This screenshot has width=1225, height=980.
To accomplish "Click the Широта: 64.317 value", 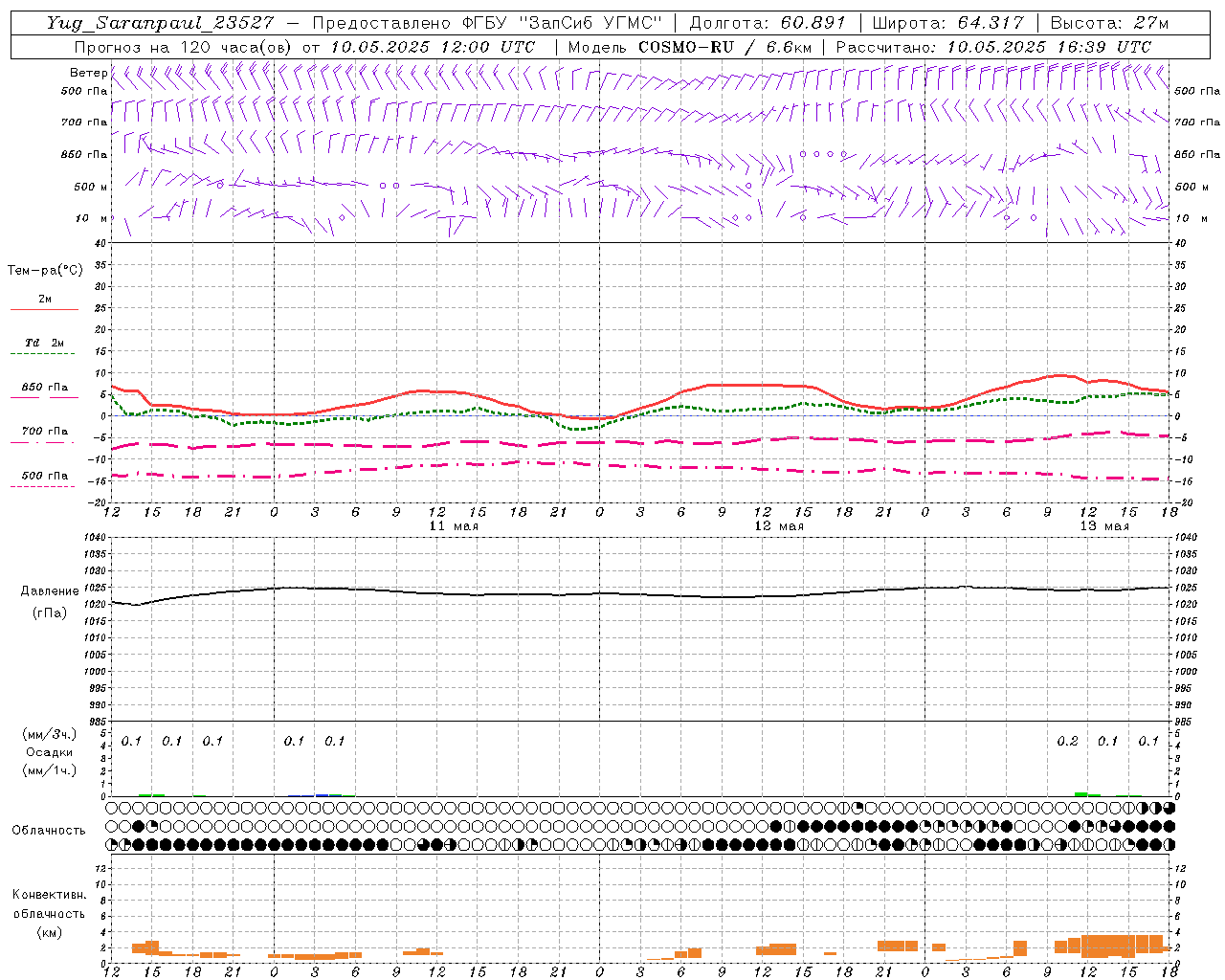I will click(x=947, y=23).
